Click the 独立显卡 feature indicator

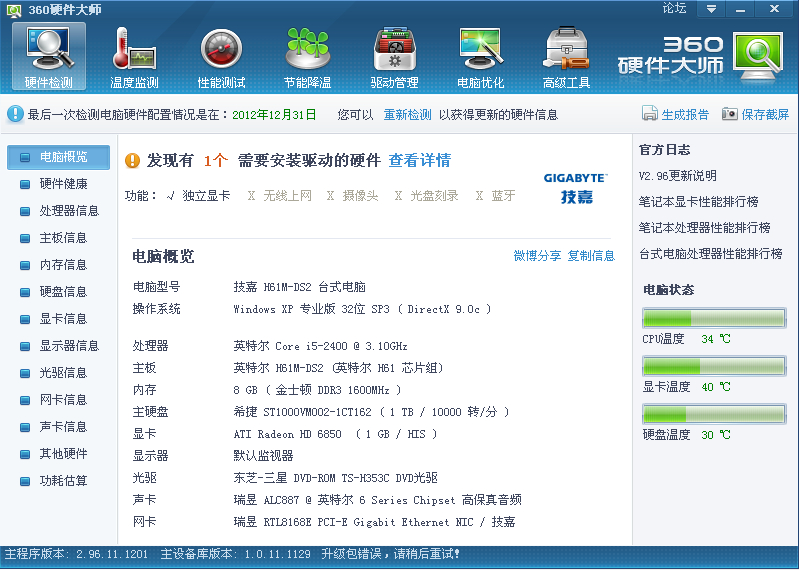point(198,196)
